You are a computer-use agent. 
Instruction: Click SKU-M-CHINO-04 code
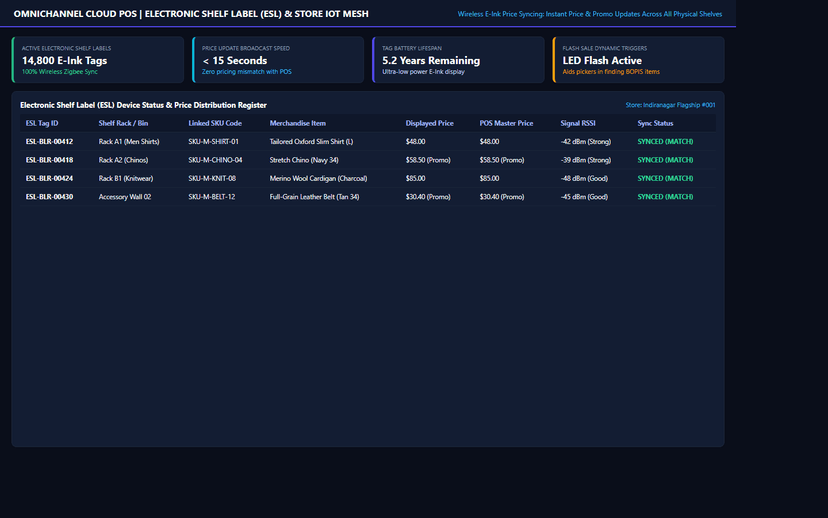[215, 160]
